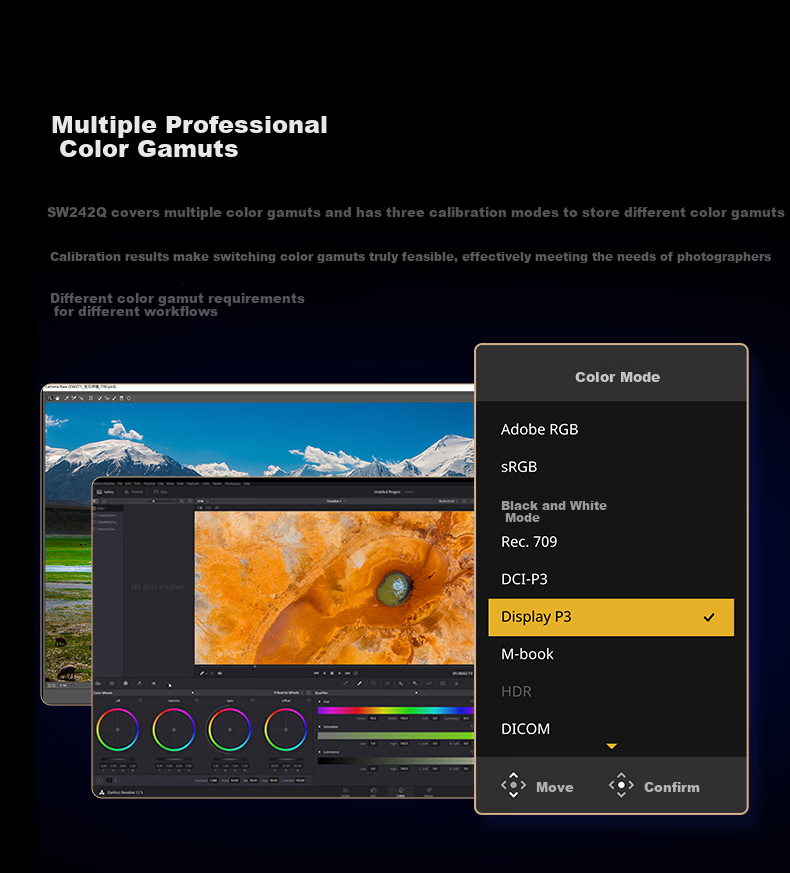Switch to the Edit page in Resolve

(374, 792)
